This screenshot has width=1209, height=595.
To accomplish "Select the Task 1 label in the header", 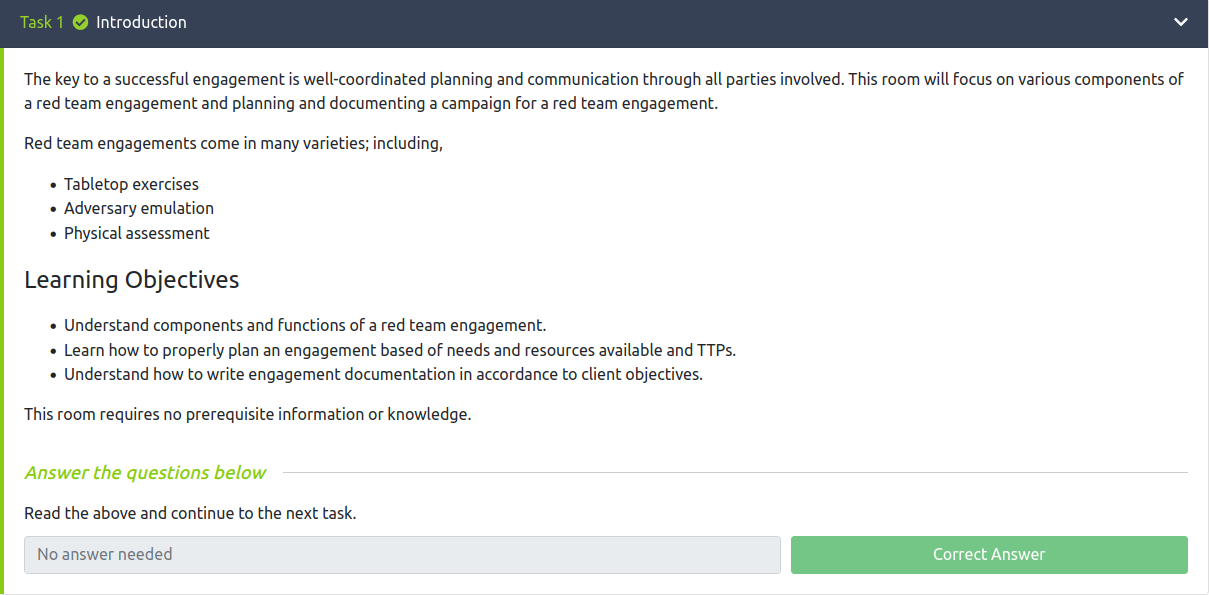I will tap(42, 21).
